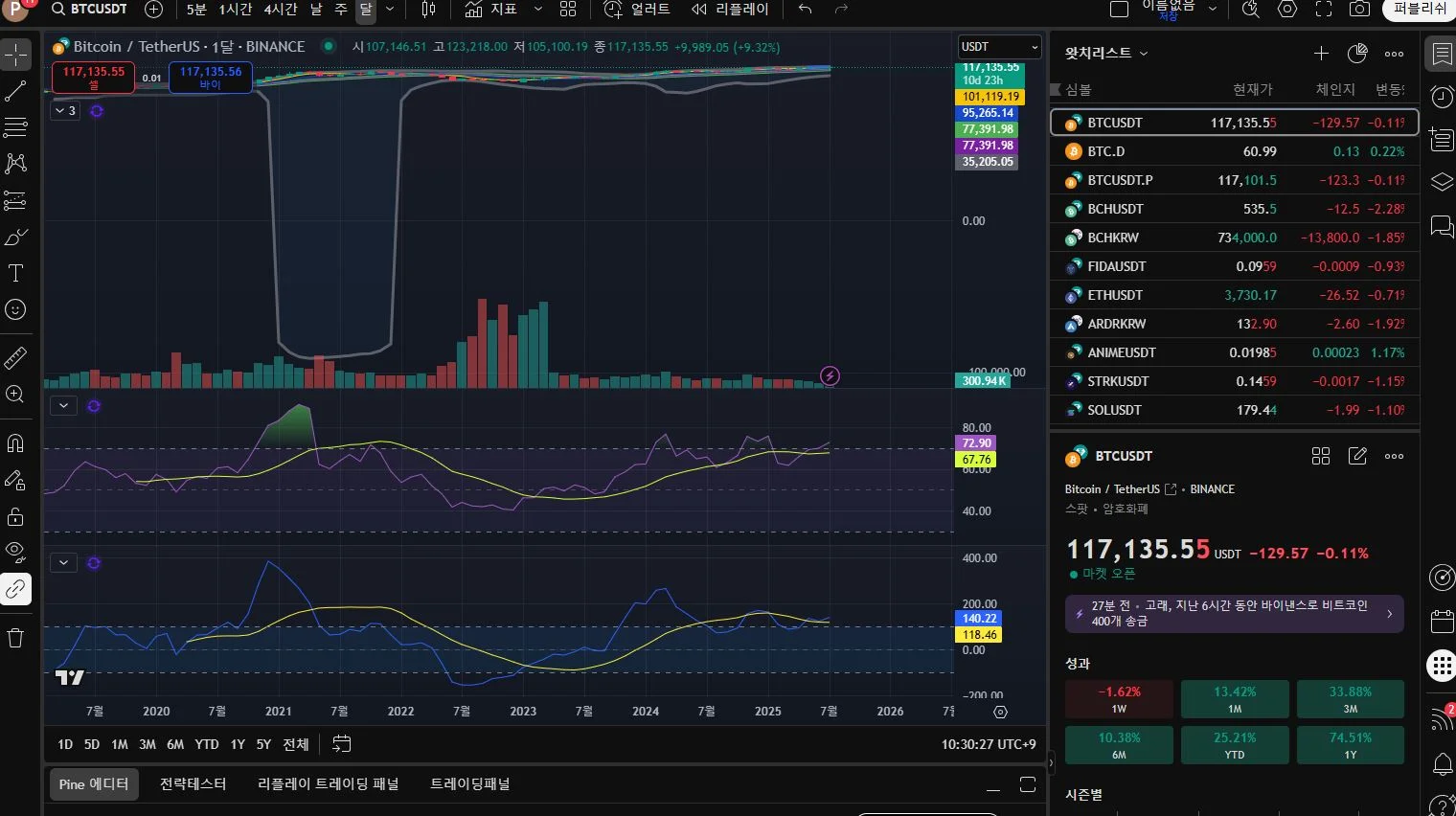Open watchlist advanced view pie icon

[x=1357, y=54]
